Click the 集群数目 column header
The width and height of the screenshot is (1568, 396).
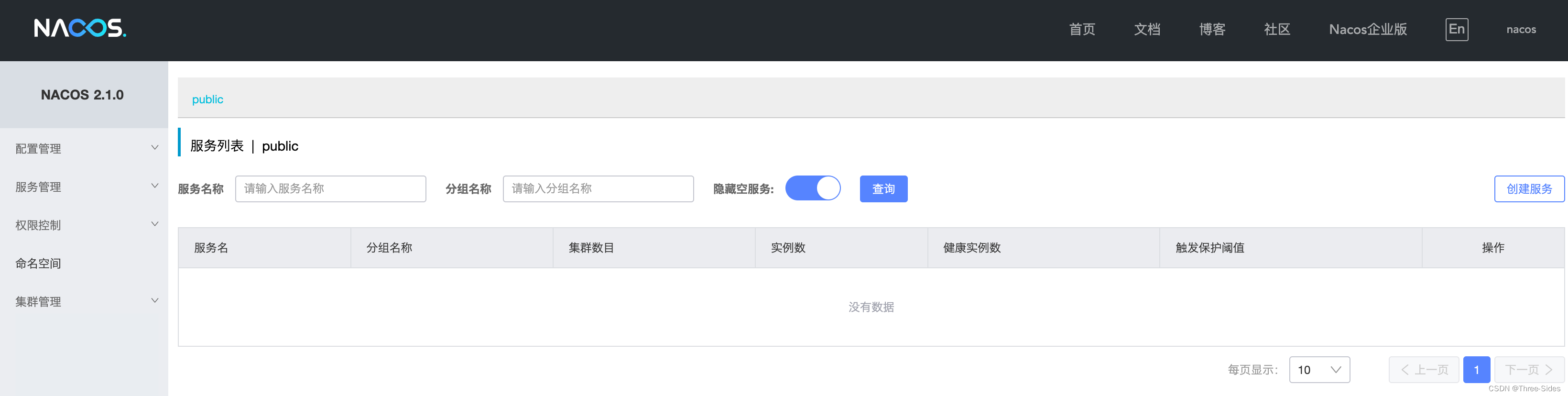click(654, 248)
